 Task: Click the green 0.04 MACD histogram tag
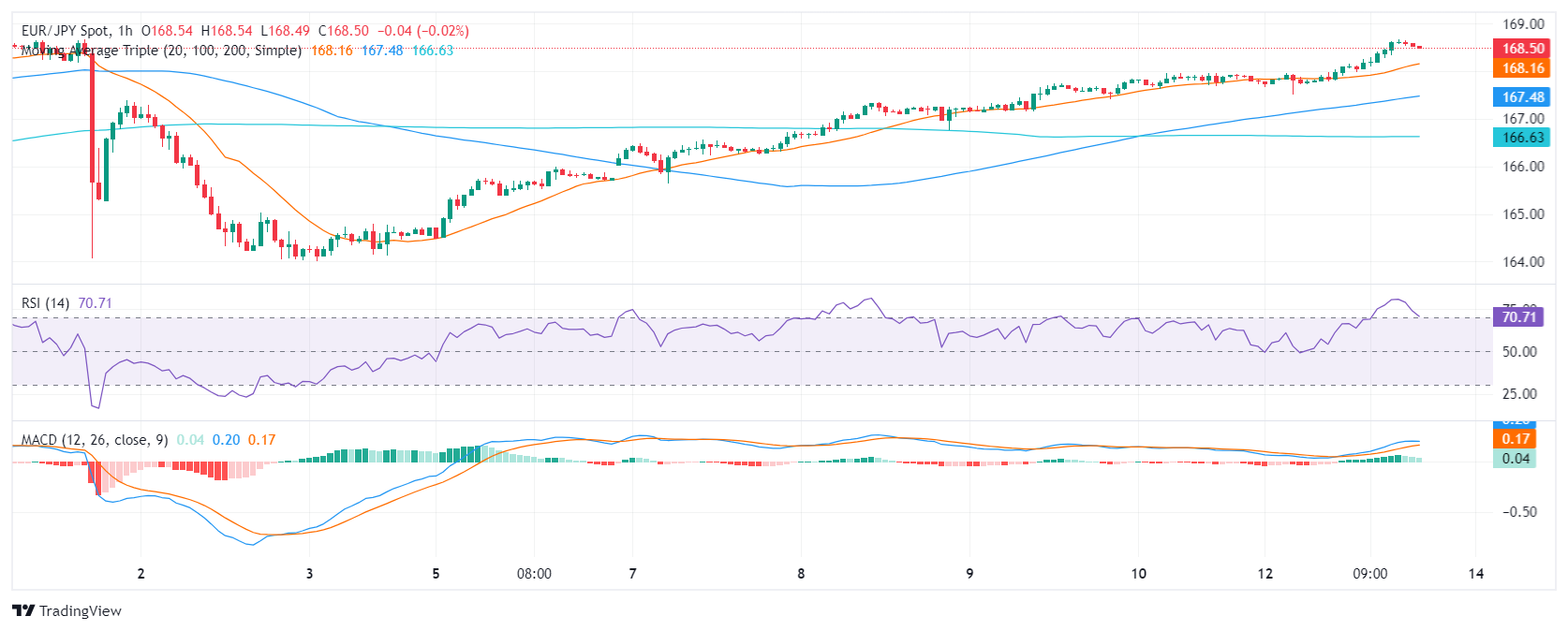point(1516,459)
